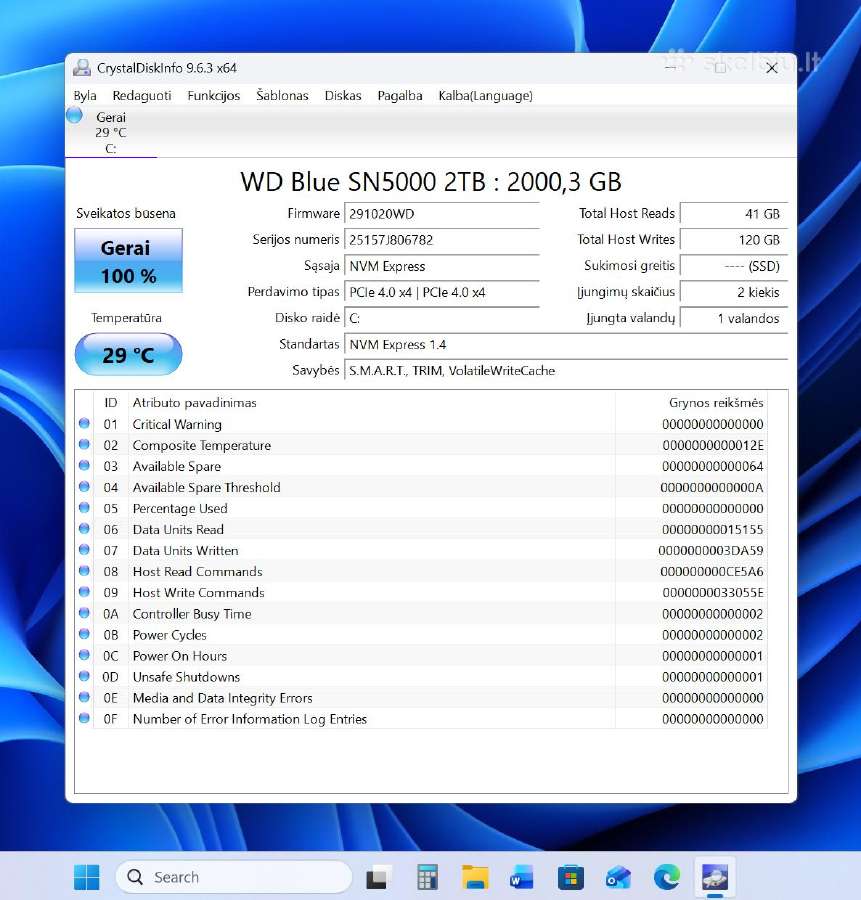Screen dimensions: 861x900
Task: Click the status dot for Critical Warning
Action: tap(84, 424)
